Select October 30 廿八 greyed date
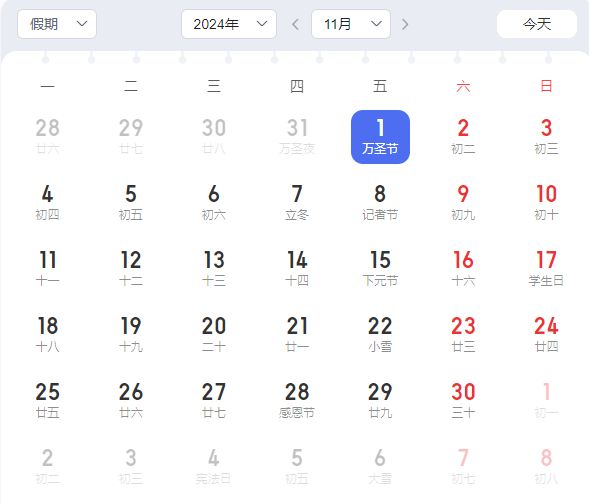Viewport: 589px width, 504px height. pyautogui.click(x=214, y=137)
